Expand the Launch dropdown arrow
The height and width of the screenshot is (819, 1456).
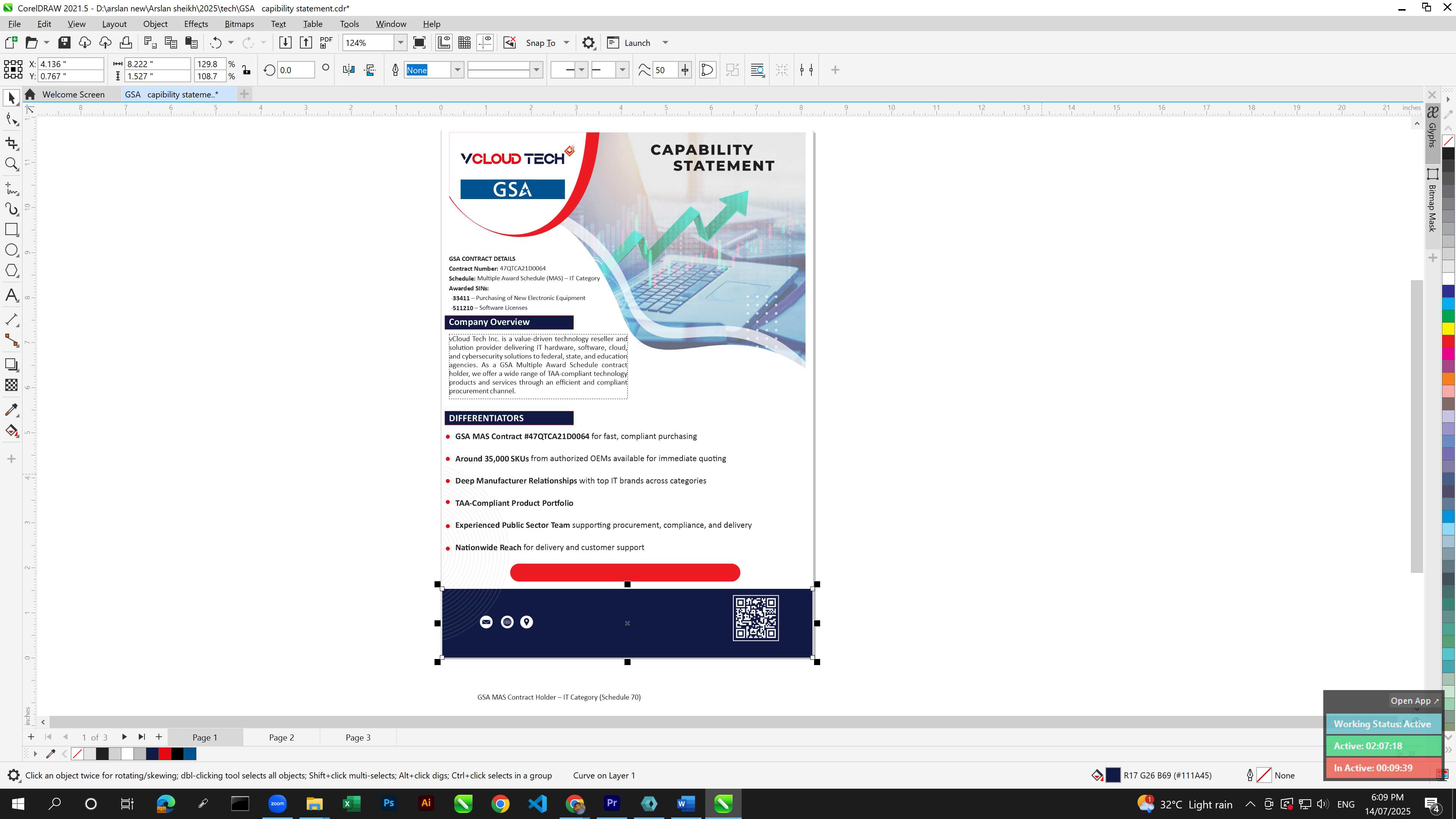665,43
